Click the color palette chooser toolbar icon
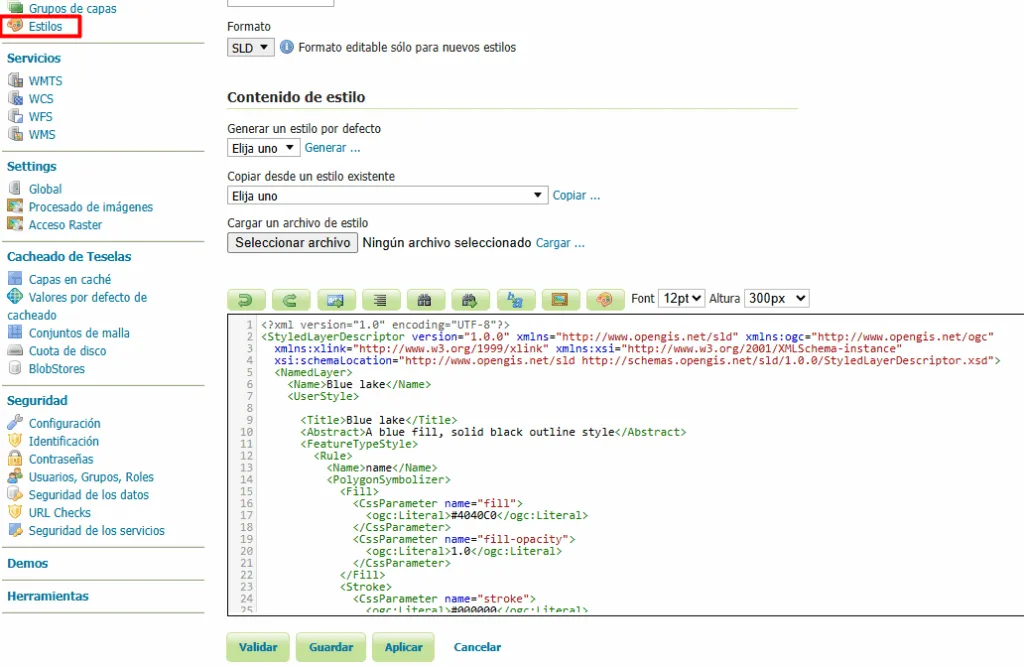The height and width of the screenshot is (667, 1024). [605, 299]
